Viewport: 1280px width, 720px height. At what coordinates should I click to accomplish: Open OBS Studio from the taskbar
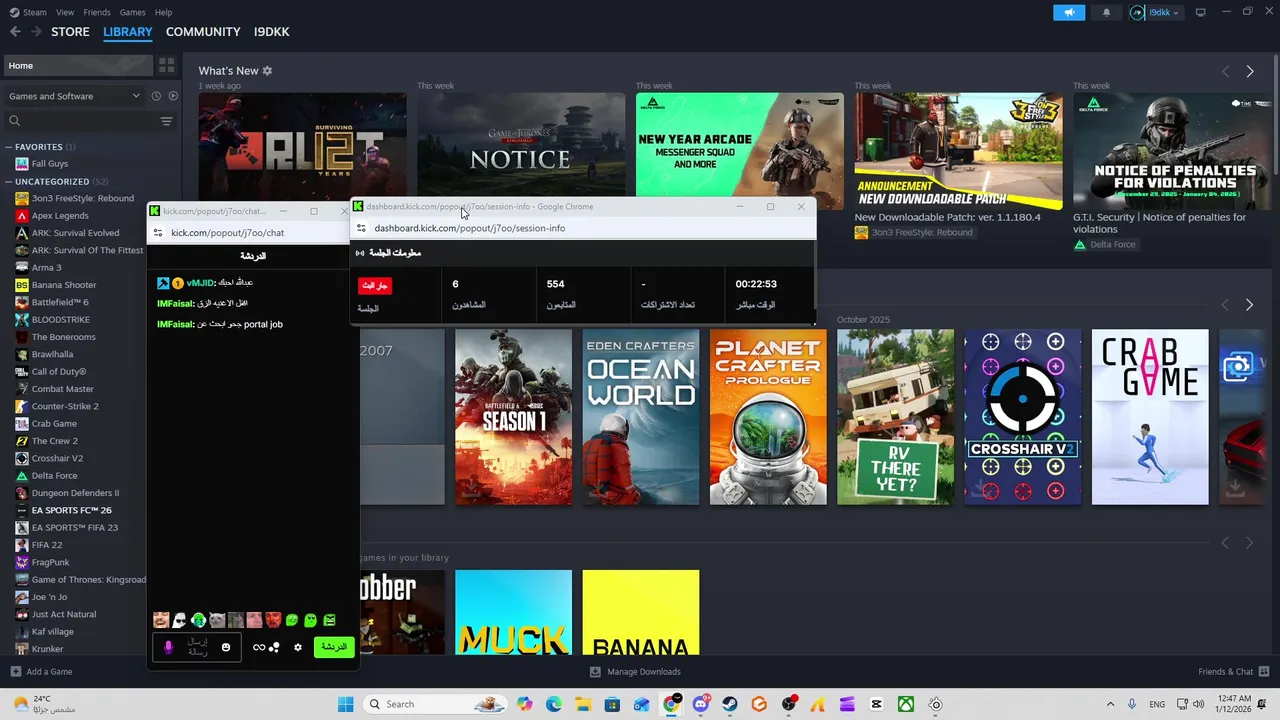789,704
